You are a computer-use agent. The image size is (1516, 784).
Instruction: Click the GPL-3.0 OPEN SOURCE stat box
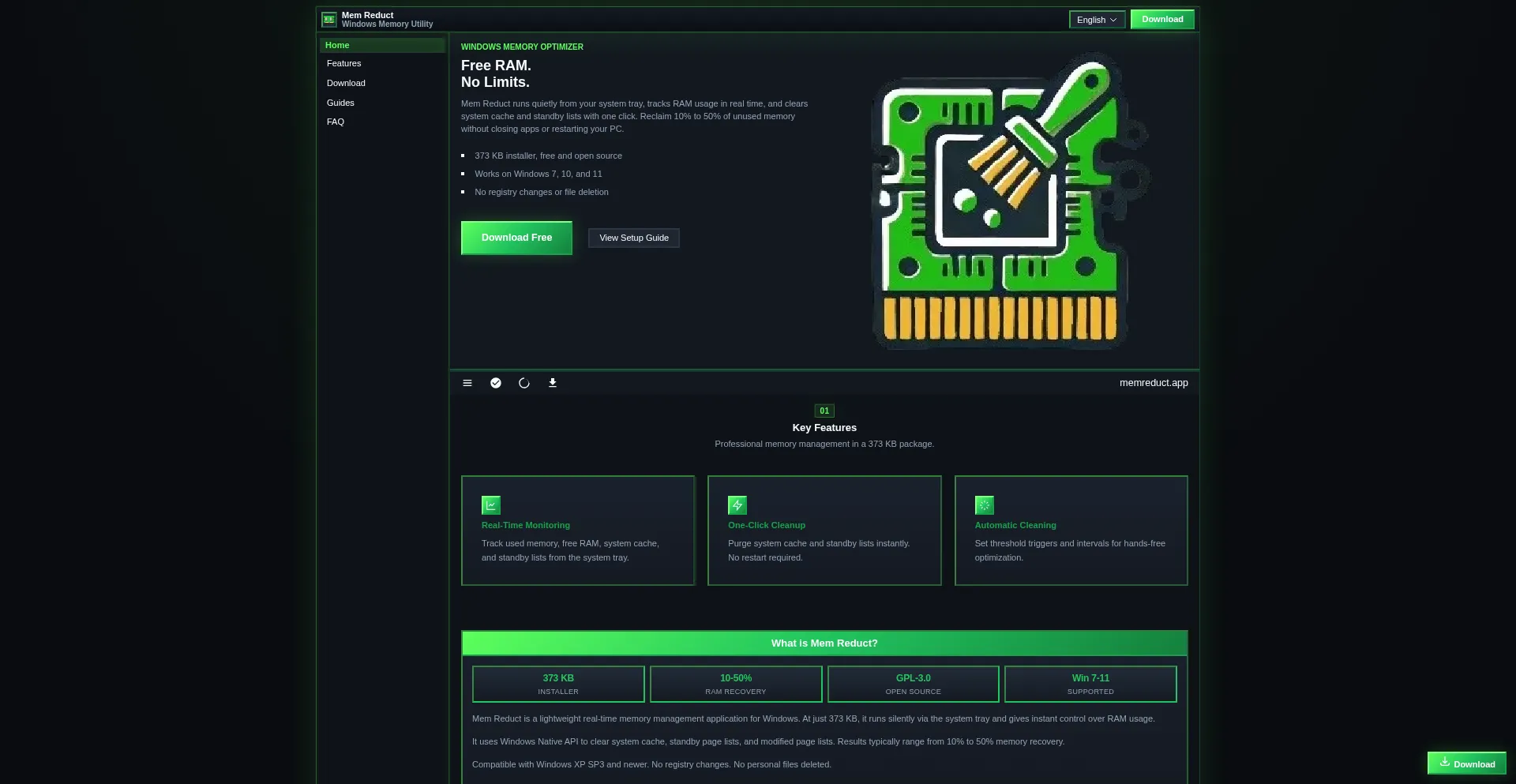914,684
